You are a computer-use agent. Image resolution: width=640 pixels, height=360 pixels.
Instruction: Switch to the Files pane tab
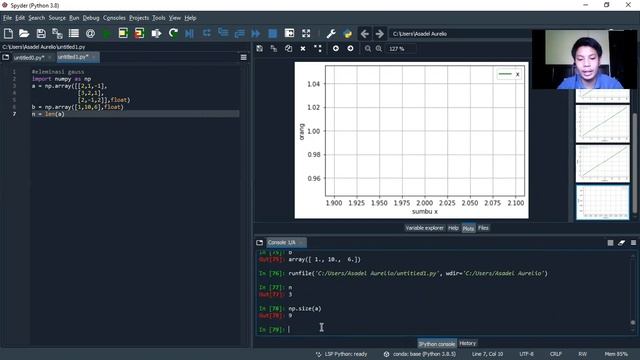[x=483, y=228]
